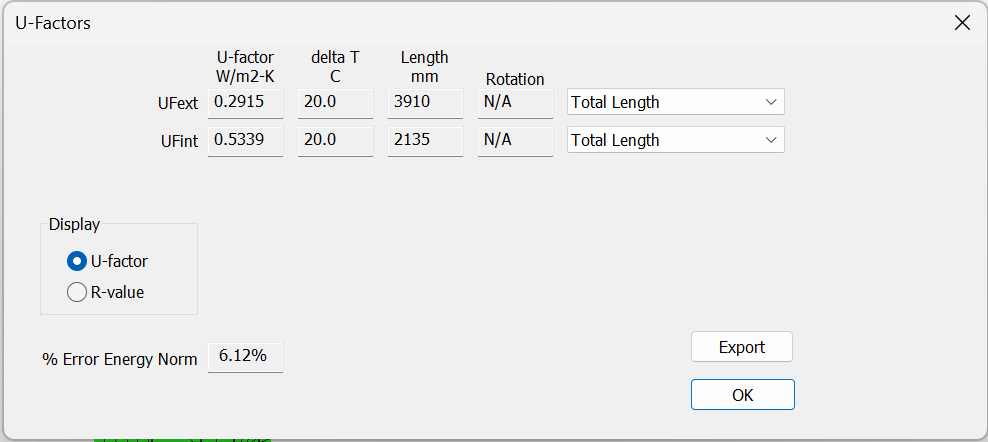This screenshot has height=442, width=988.
Task: Click the chevron arrow on UFint combo box
Action: [771, 140]
